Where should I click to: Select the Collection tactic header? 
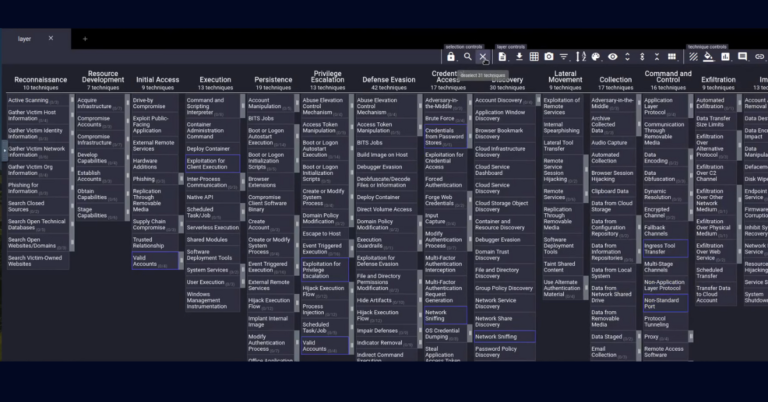[616, 80]
